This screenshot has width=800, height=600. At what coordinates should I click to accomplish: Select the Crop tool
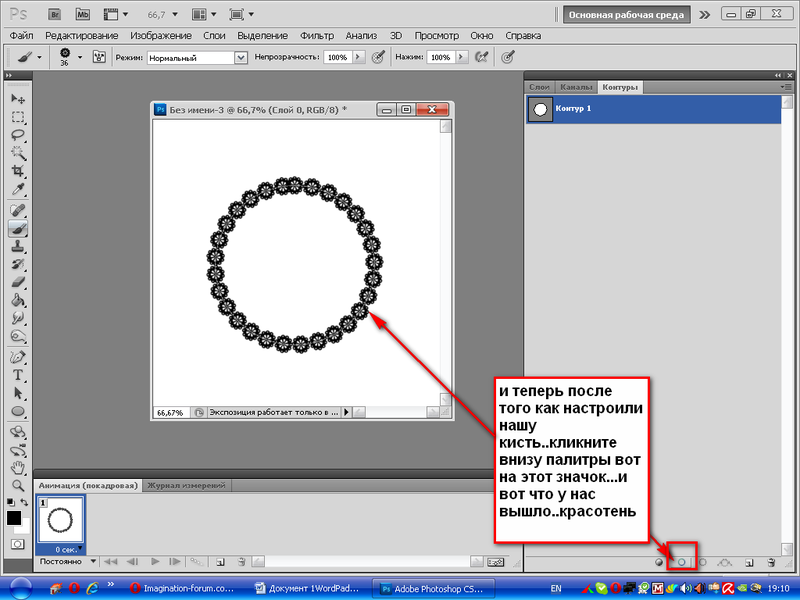18,171
